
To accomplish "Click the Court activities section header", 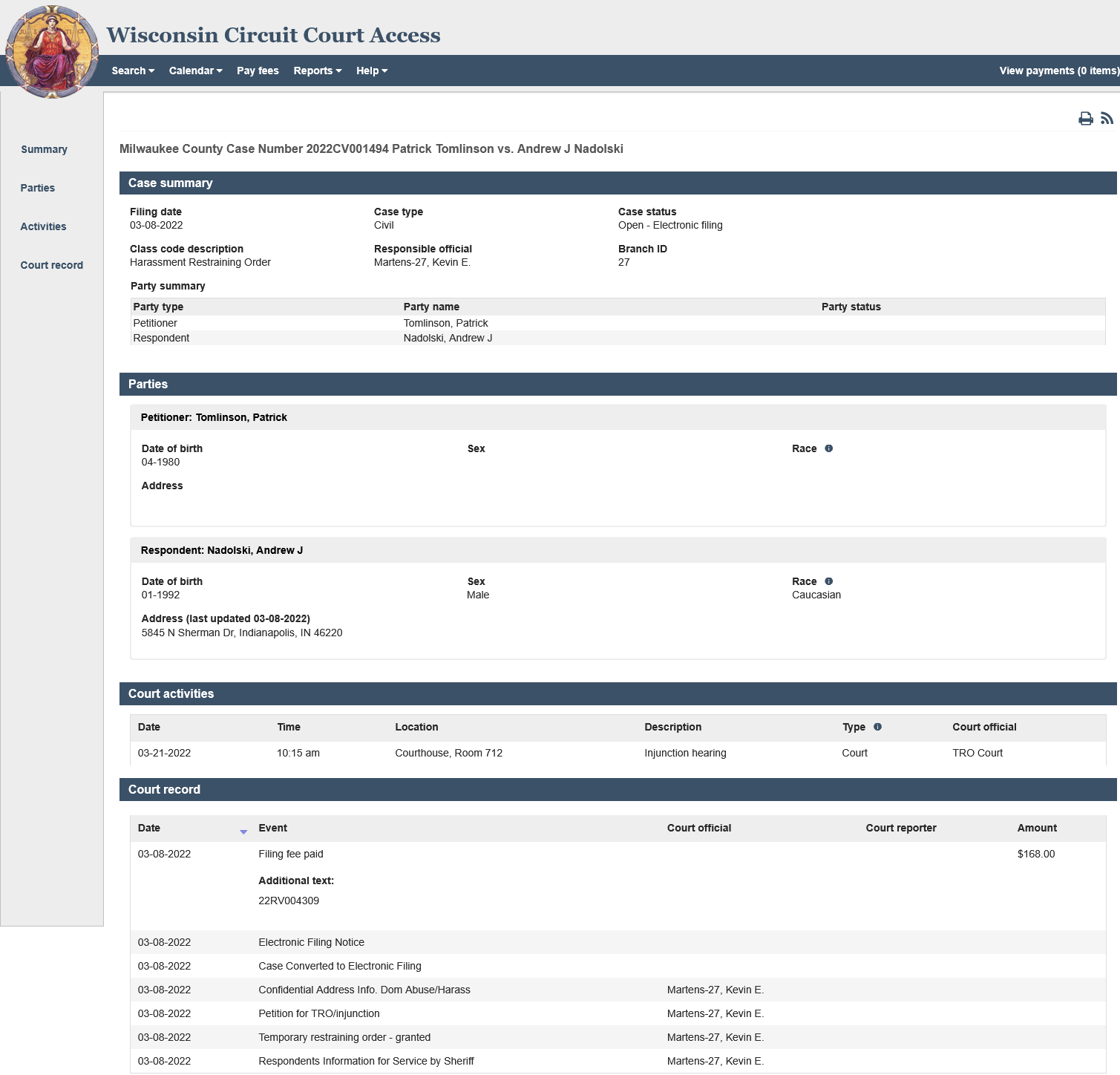I will coord(618,693).
